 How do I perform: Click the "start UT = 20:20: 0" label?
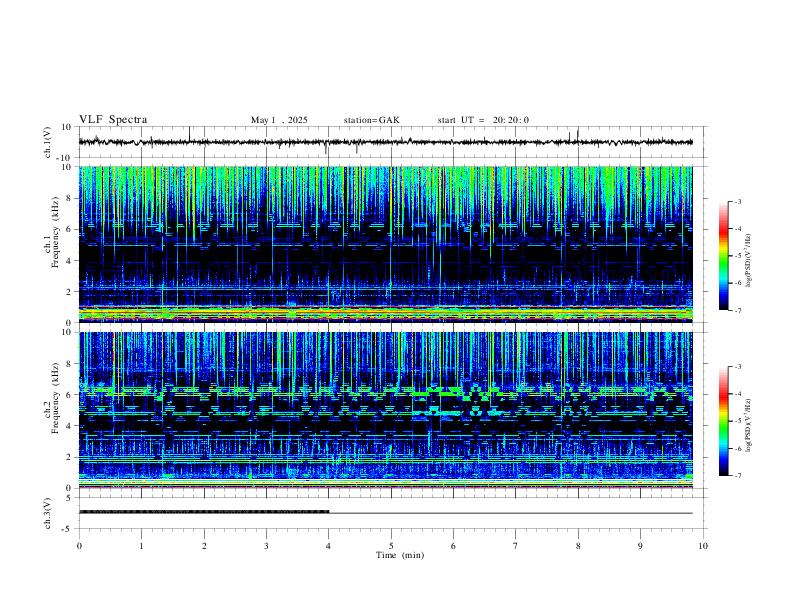(x=483, y=120)
